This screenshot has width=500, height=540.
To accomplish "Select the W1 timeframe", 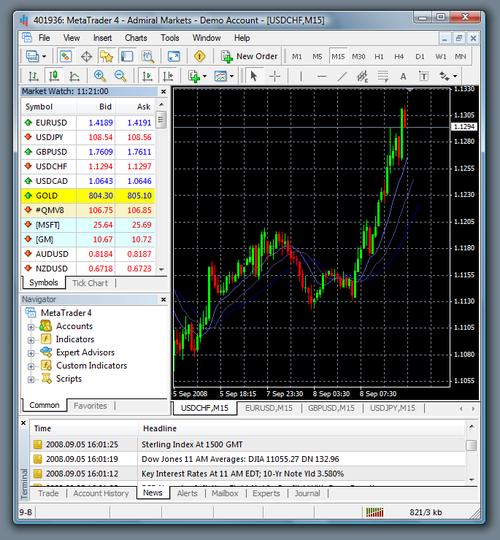I will click(440, 56).
